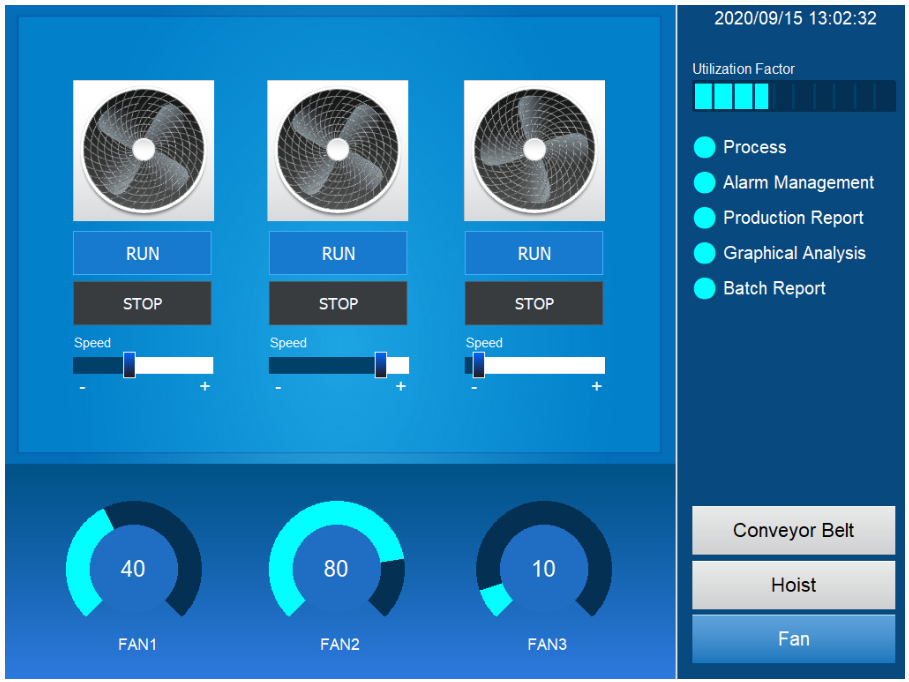909x682 pixels.
Task: Click the first fan image
Action: (x=143, y=150)
